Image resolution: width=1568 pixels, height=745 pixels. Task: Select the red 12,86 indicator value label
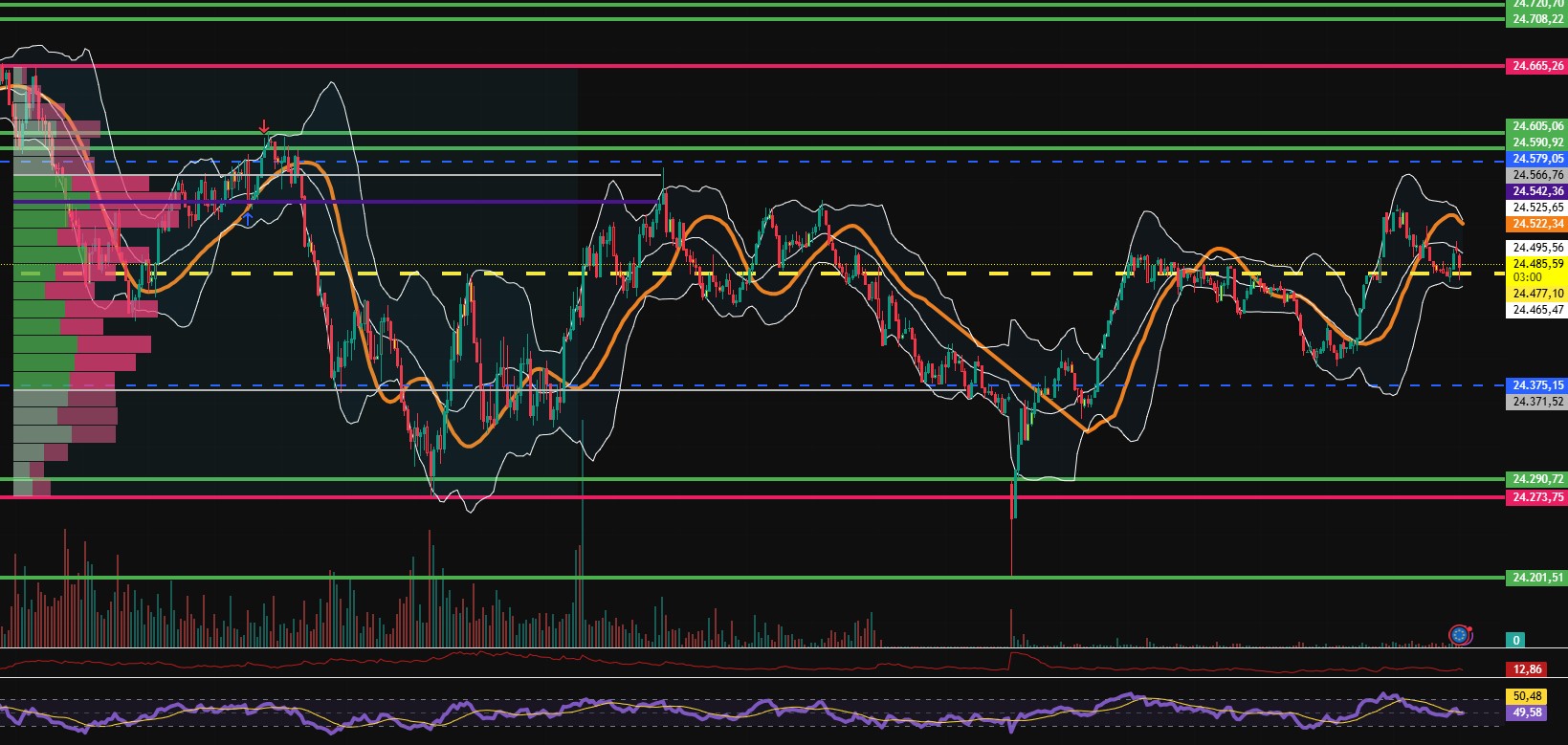click(1527, 669)
